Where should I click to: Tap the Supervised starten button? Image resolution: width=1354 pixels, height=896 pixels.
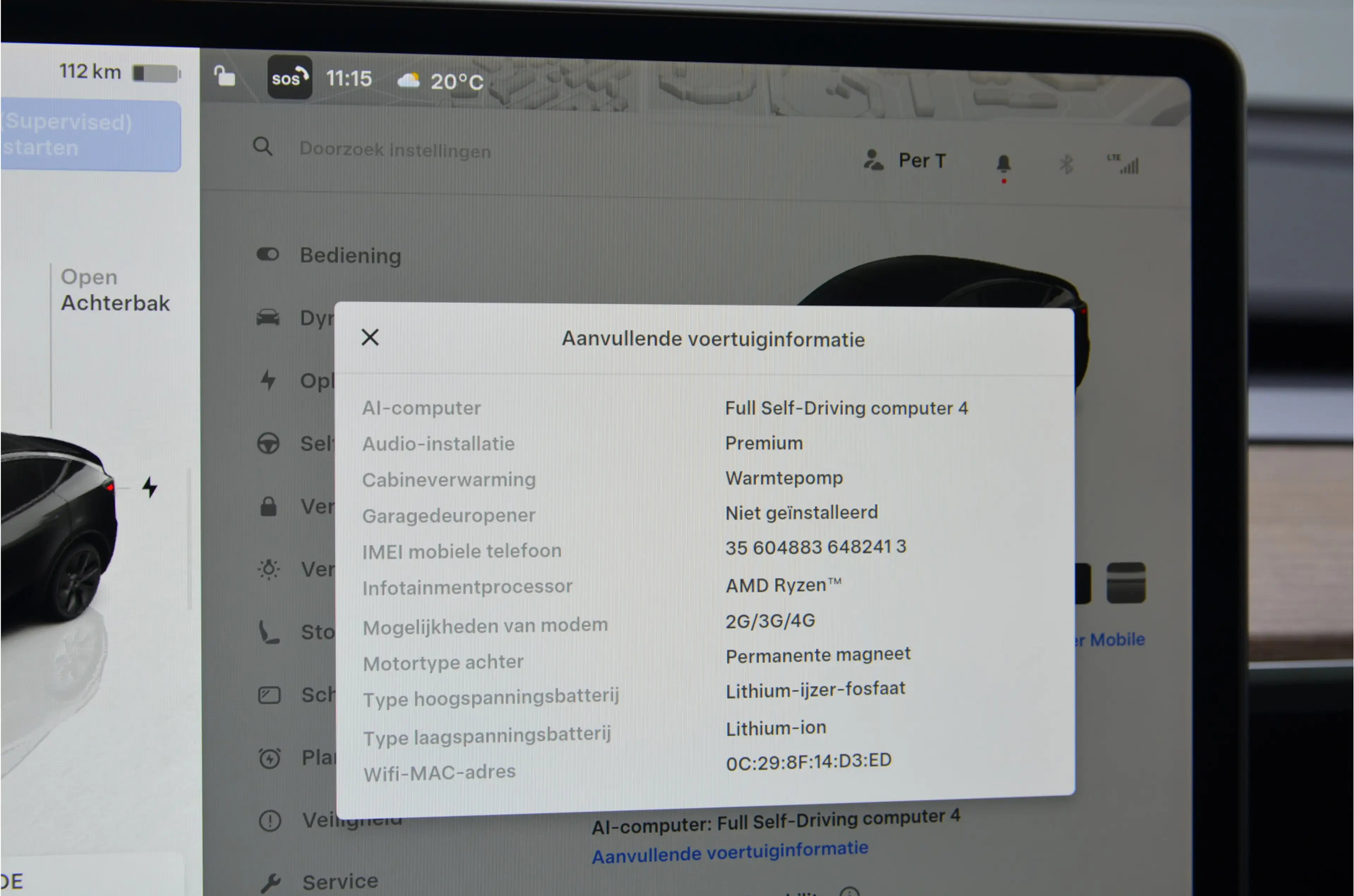(90, 135)
